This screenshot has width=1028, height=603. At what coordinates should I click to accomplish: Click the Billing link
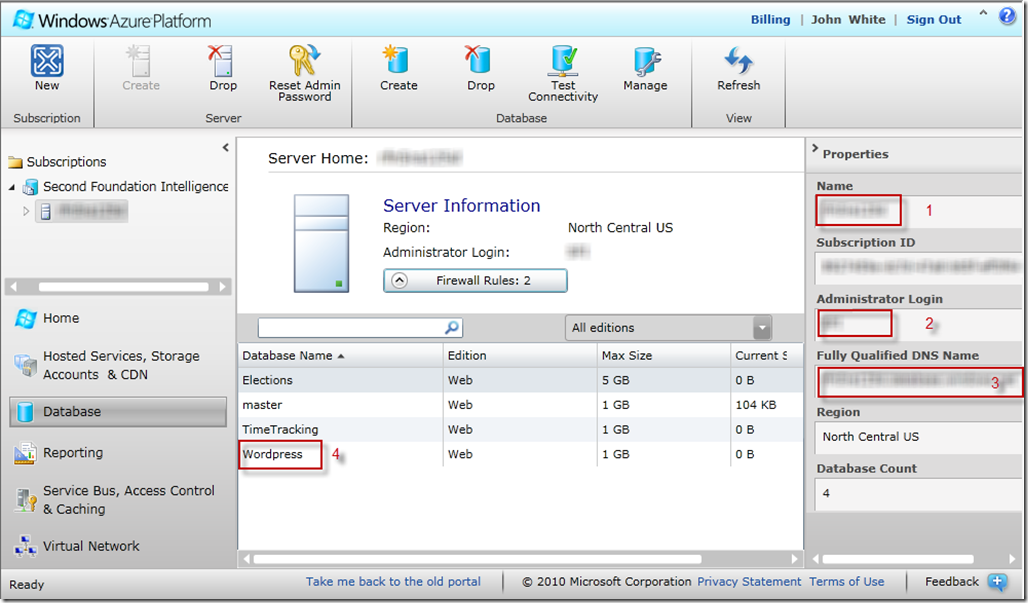click(x=770, y=20)
